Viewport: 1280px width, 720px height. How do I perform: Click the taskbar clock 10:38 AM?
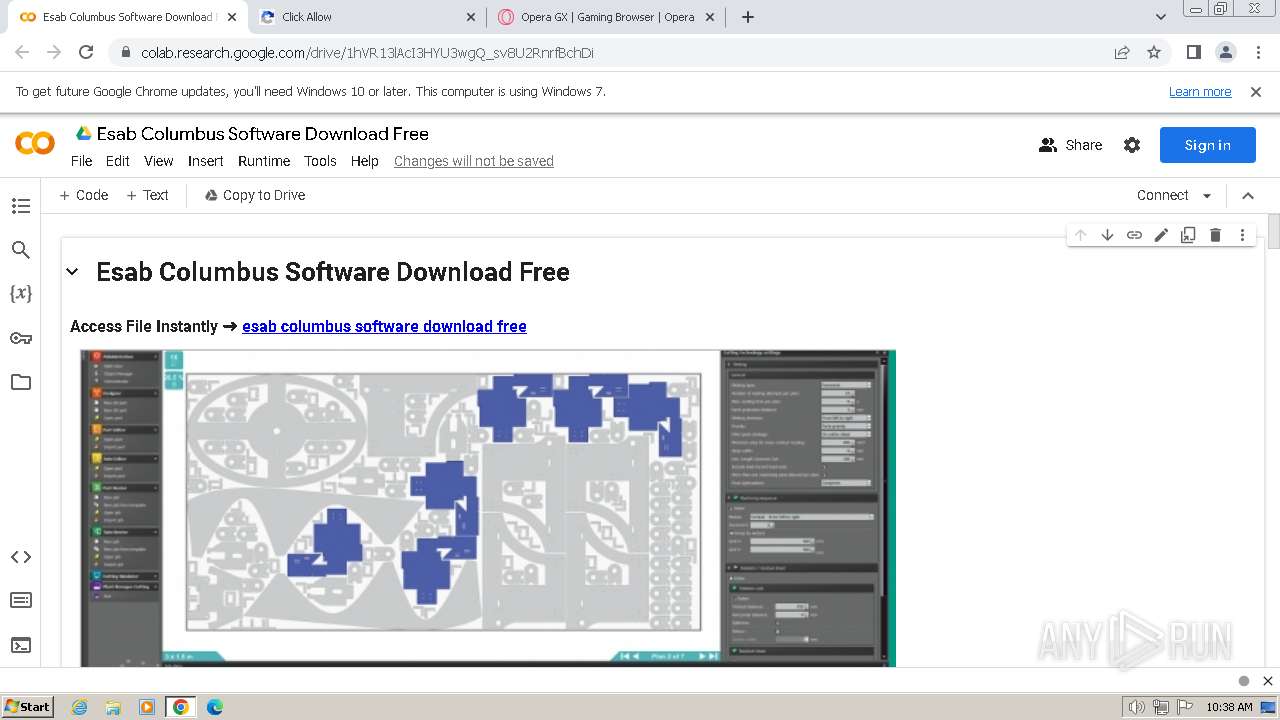tap(1229, 707)
